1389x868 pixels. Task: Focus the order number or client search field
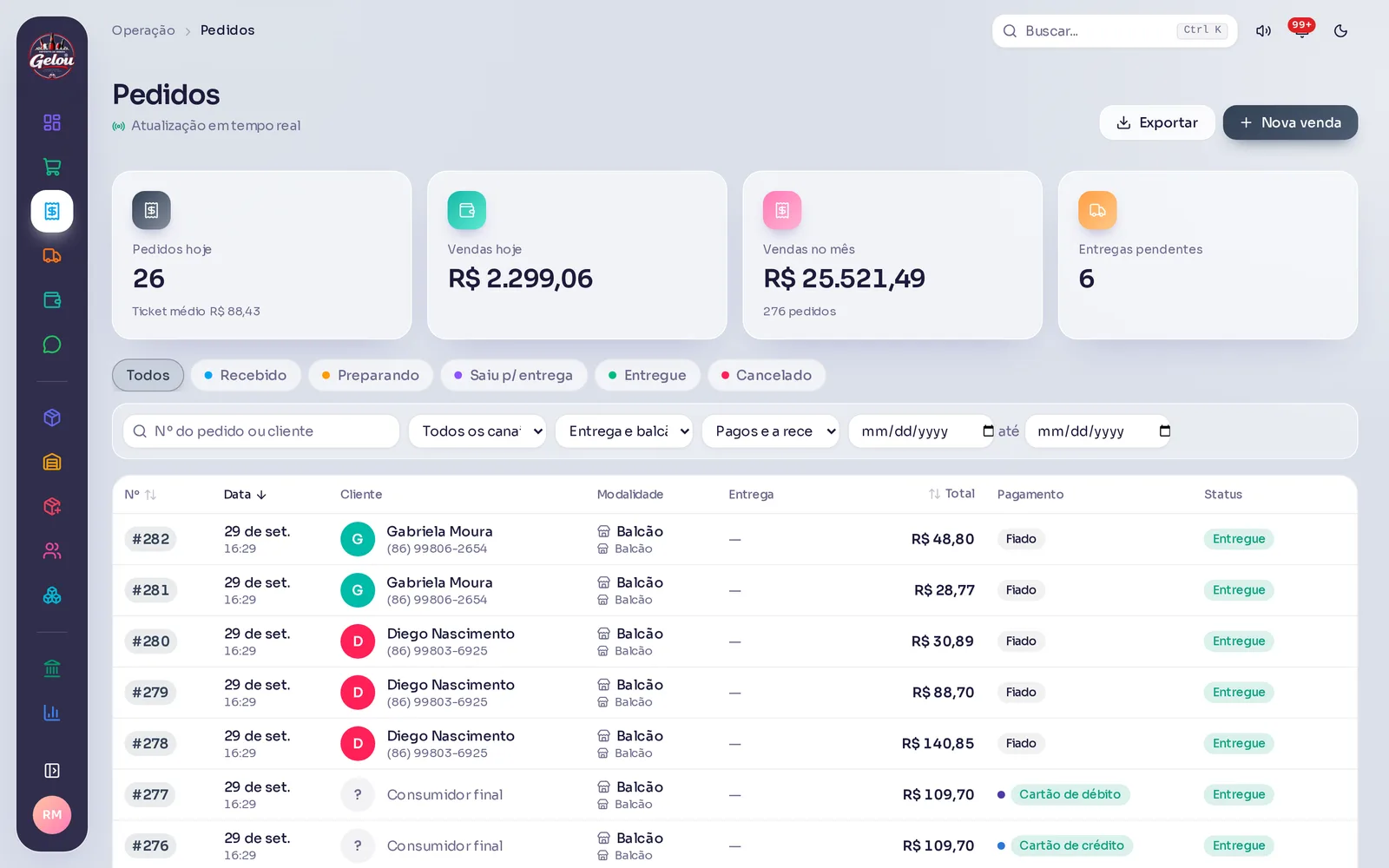(x=261, y=431)
